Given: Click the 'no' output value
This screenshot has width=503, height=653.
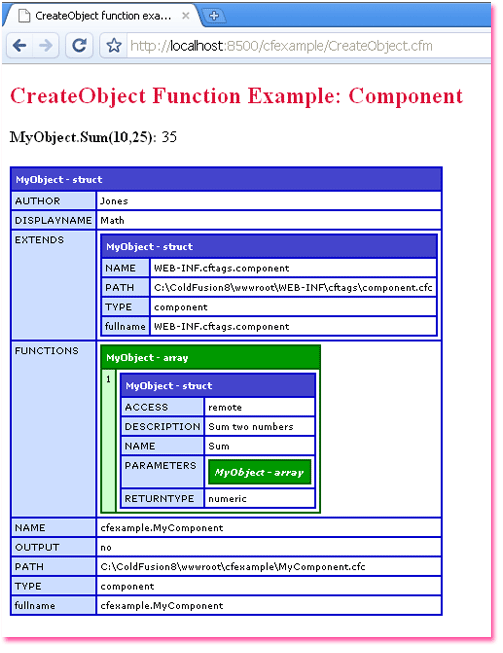Looking at the screenshot, I should 106,547.
